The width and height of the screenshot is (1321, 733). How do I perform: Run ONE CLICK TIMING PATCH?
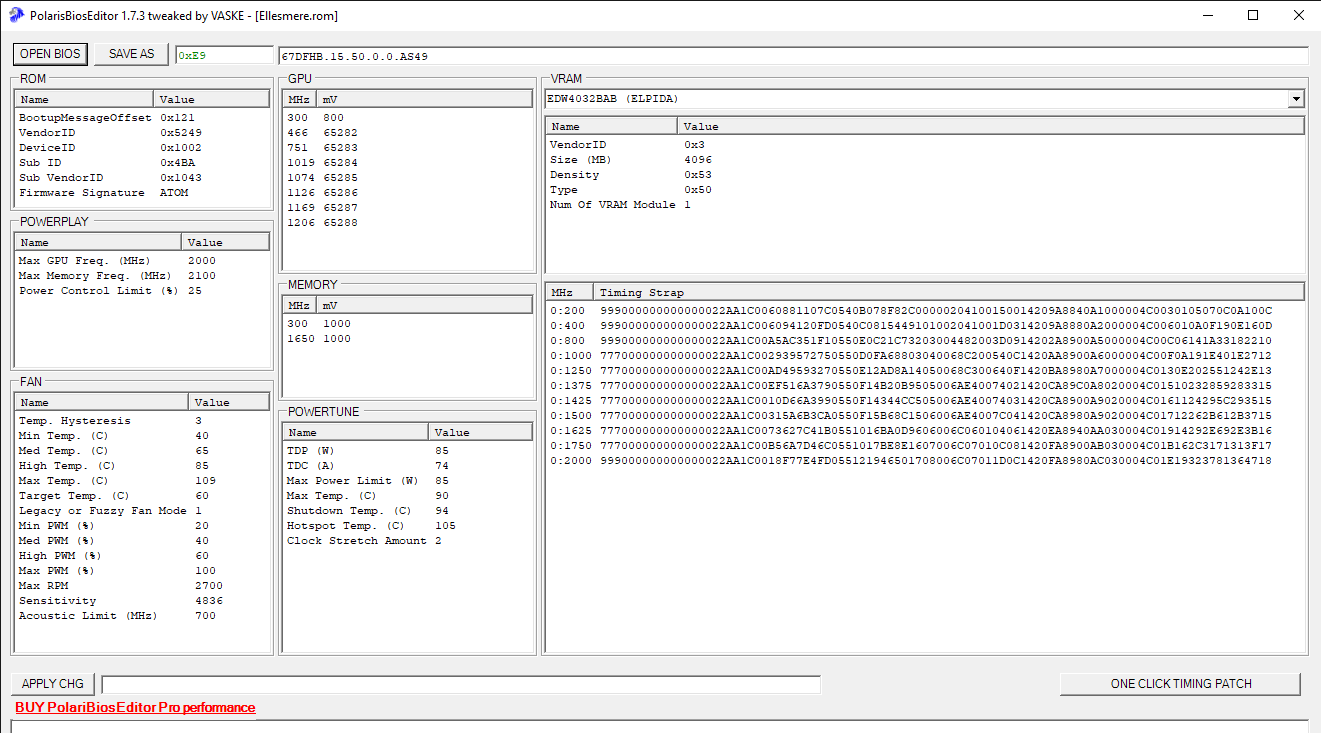pos(1180,684)
